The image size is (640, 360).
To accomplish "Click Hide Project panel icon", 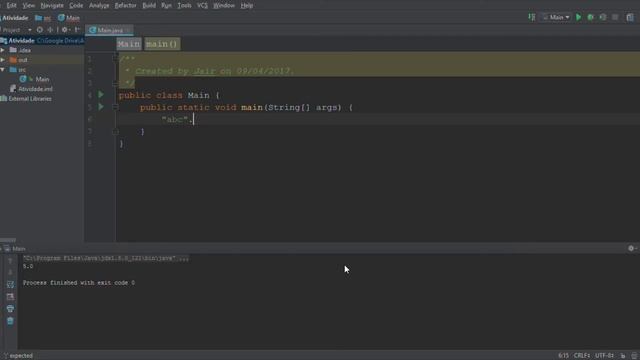I will click(x=77, y=30).
